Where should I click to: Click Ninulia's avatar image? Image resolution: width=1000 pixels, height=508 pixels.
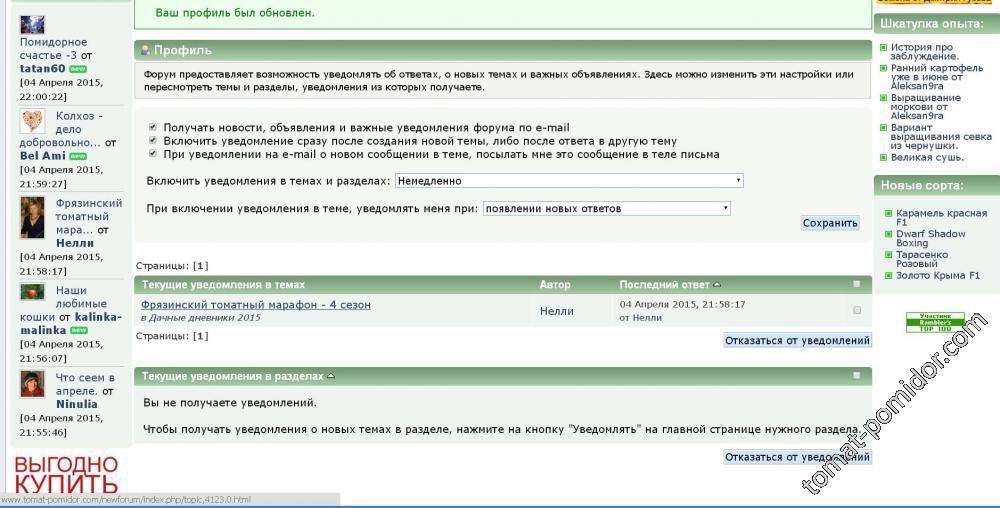[32, 384]
